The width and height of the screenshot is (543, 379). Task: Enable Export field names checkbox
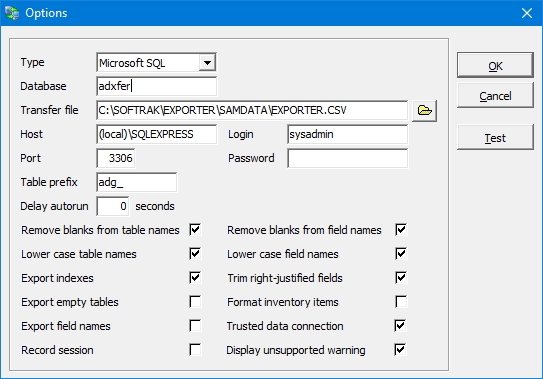tap(195, 326)
